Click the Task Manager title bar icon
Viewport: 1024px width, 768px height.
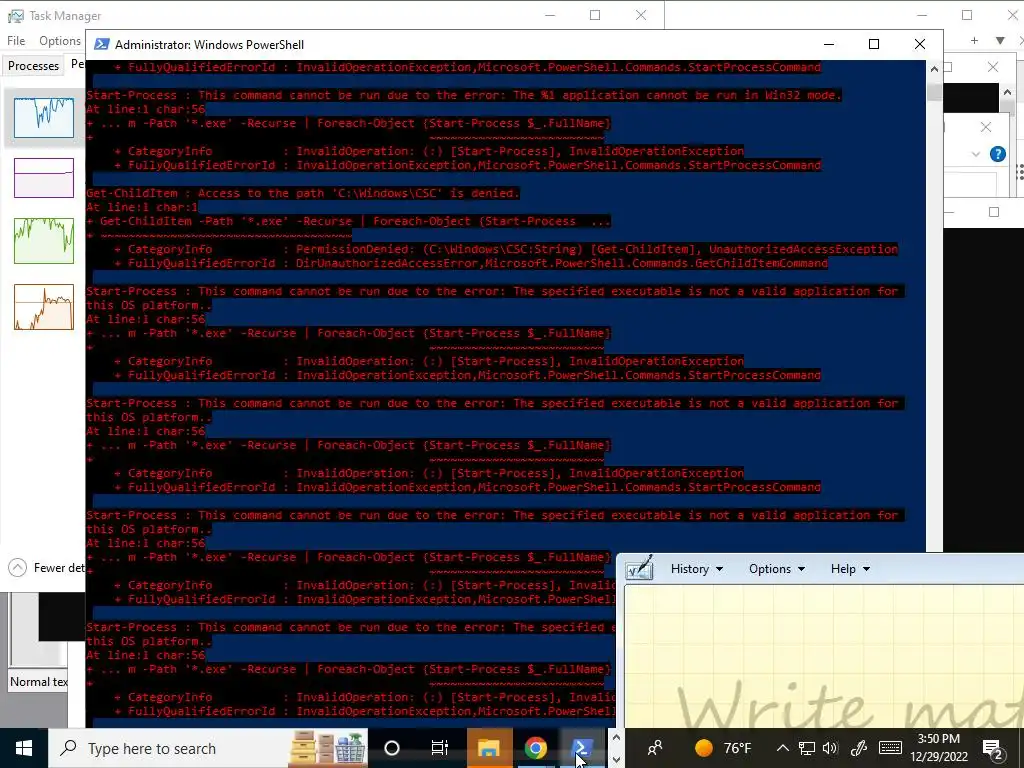[x=16, y=16]
